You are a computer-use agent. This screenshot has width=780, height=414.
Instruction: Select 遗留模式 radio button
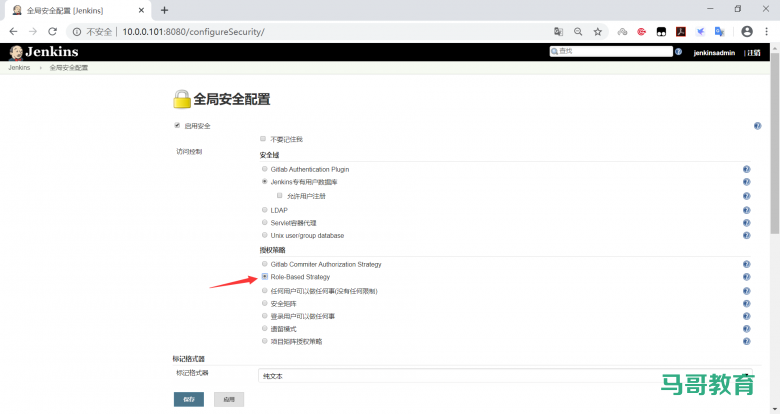pos(265,328)
